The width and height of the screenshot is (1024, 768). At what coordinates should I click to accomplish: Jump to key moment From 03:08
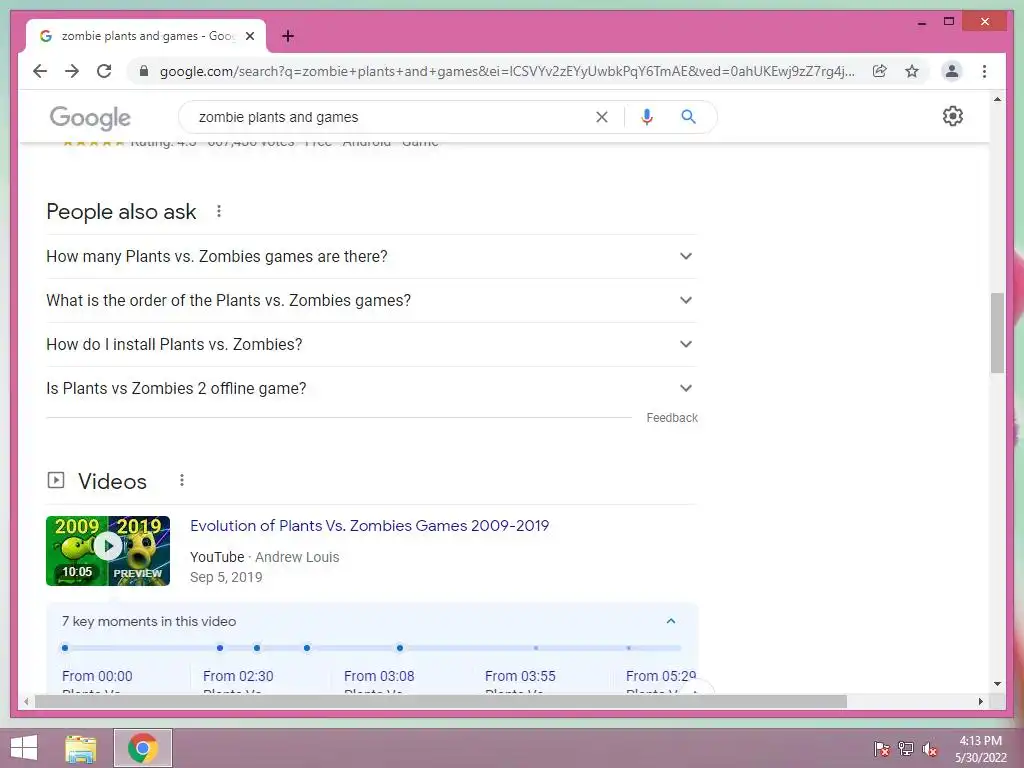(379, 677)
